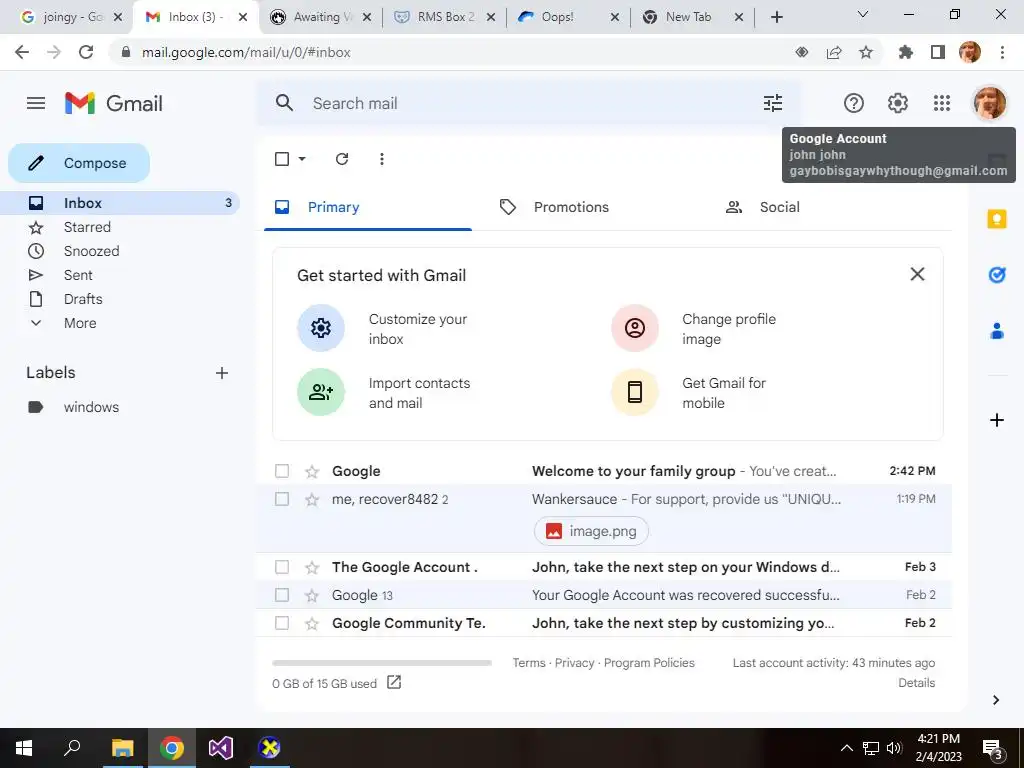Image resolution: width=1024 pixels, height=768 pixels.
Task: Open account activity Details link
Action: (x=916, y=682)
